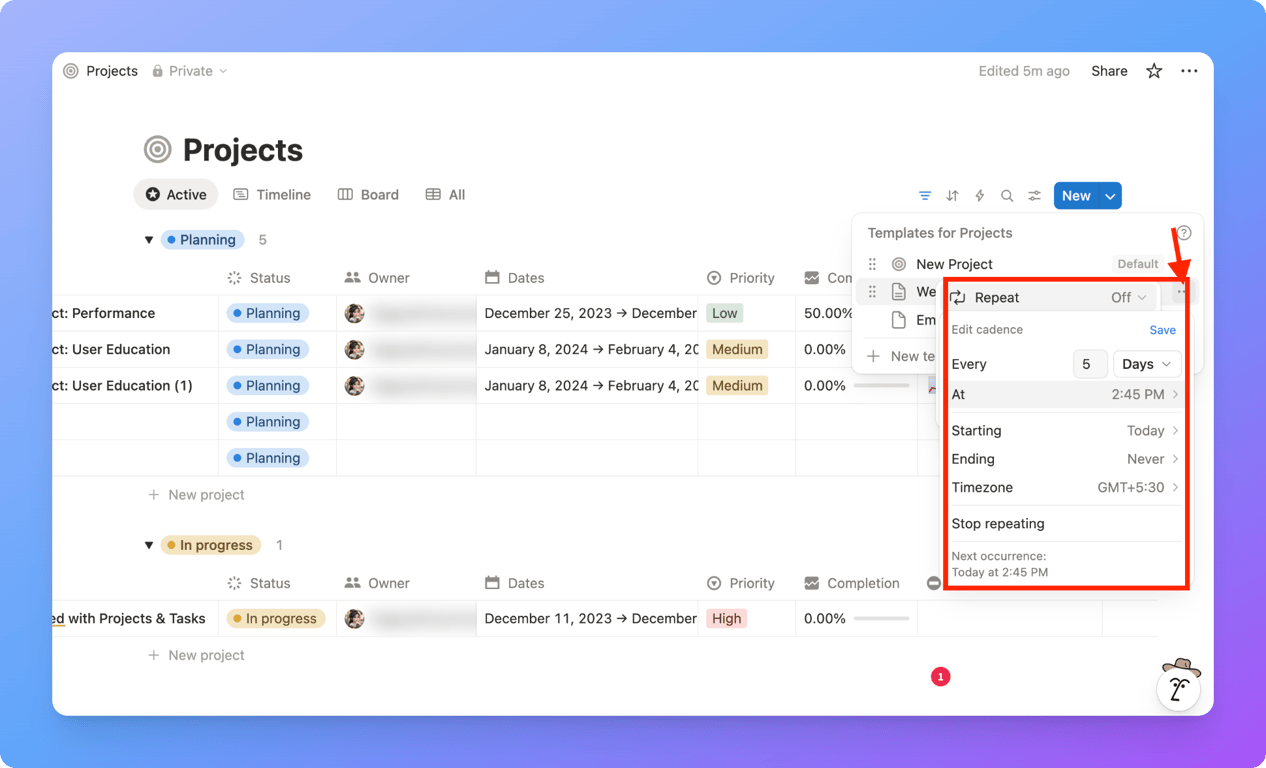Click In progress status pill in row

pyautogui.click(x=276, y=619)
